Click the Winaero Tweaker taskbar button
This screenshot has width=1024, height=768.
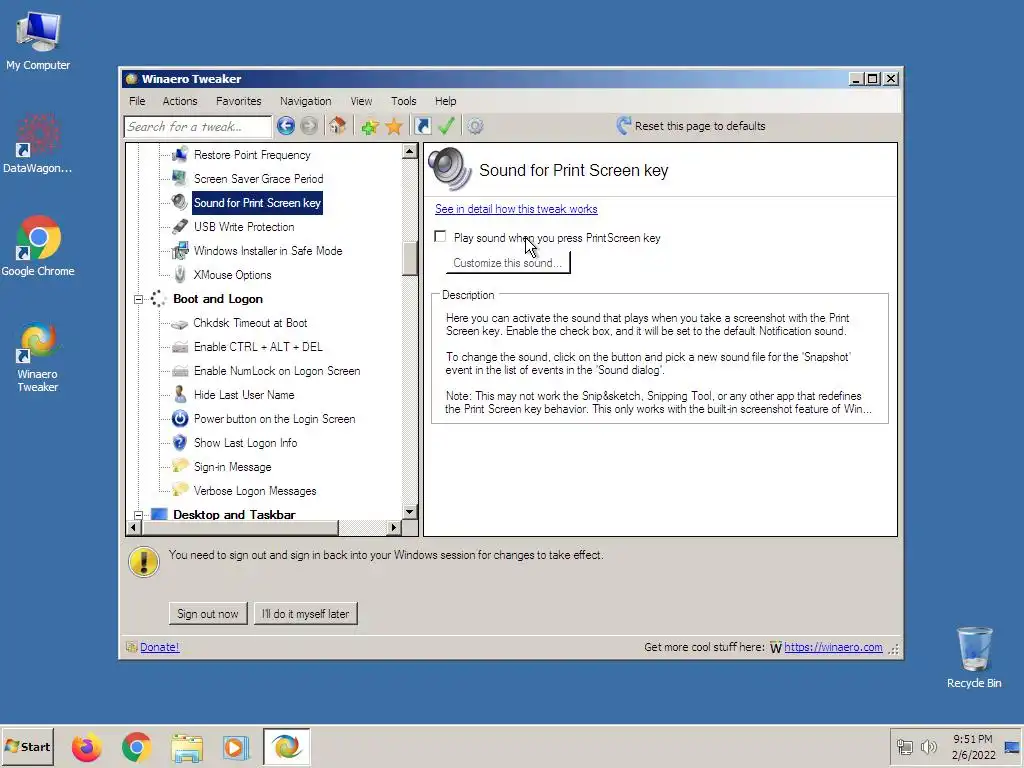(287, 746)
